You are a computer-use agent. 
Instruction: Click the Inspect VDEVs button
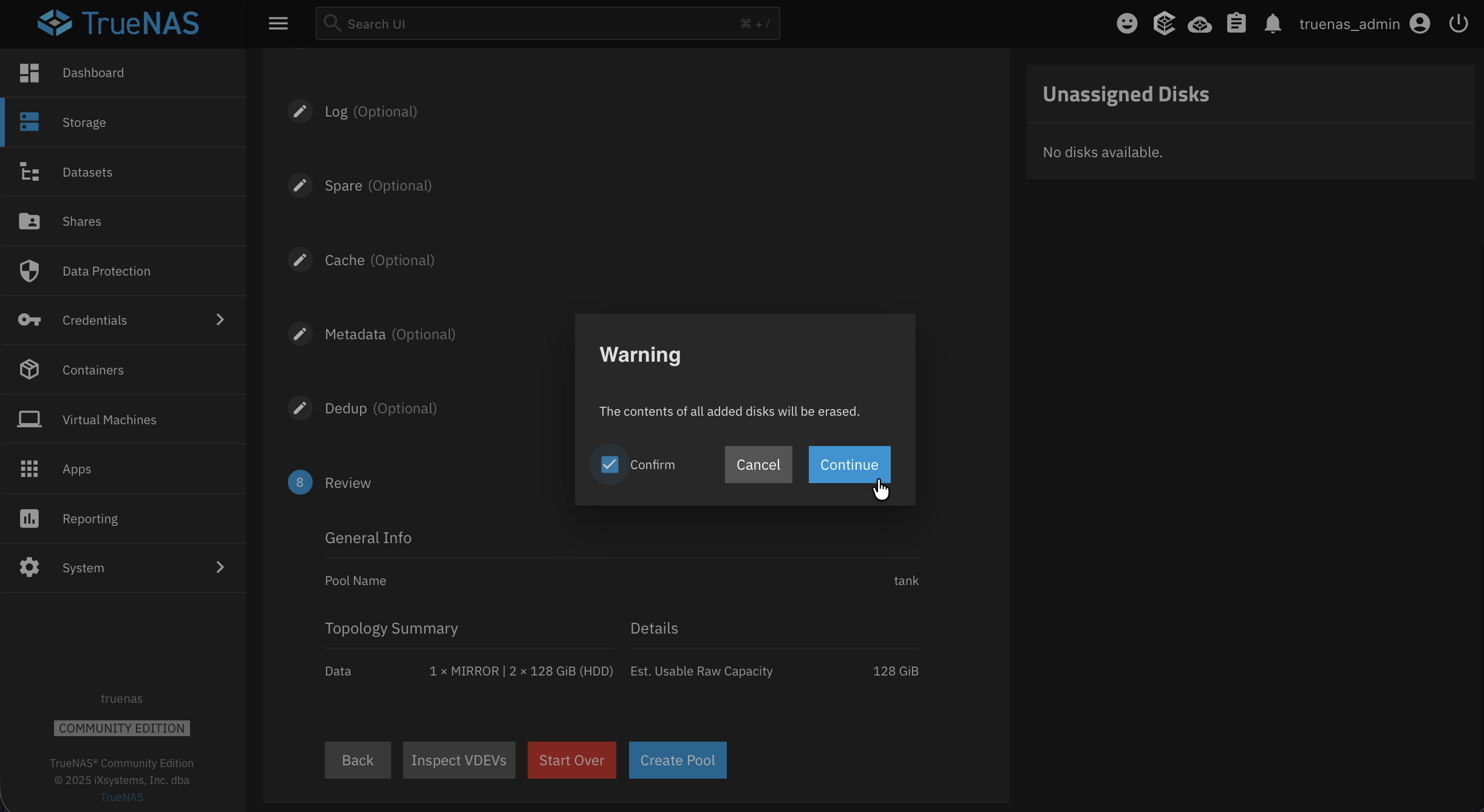pos(459,760)
